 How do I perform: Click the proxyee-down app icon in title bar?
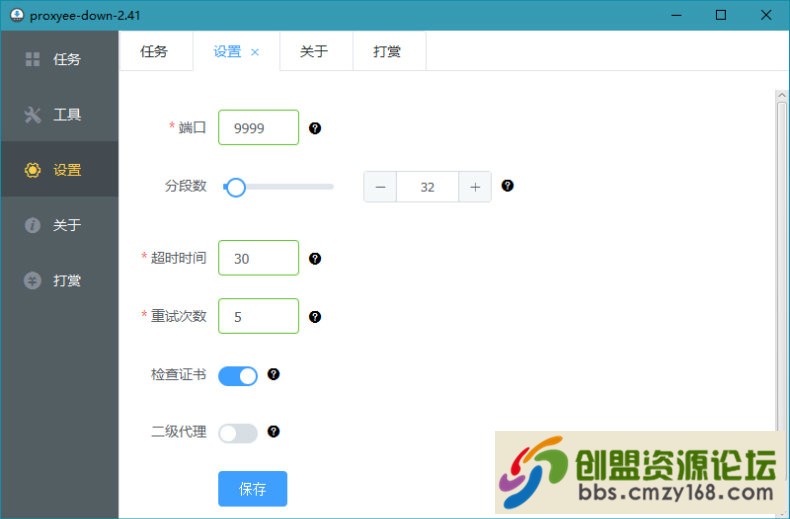(x=17, y=15)
